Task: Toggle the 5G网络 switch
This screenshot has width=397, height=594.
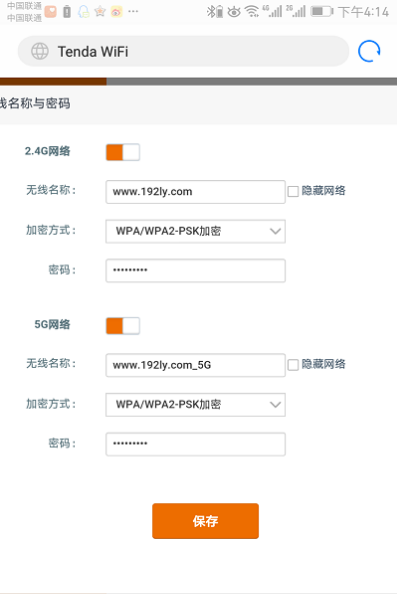Action: pos(123,326)
